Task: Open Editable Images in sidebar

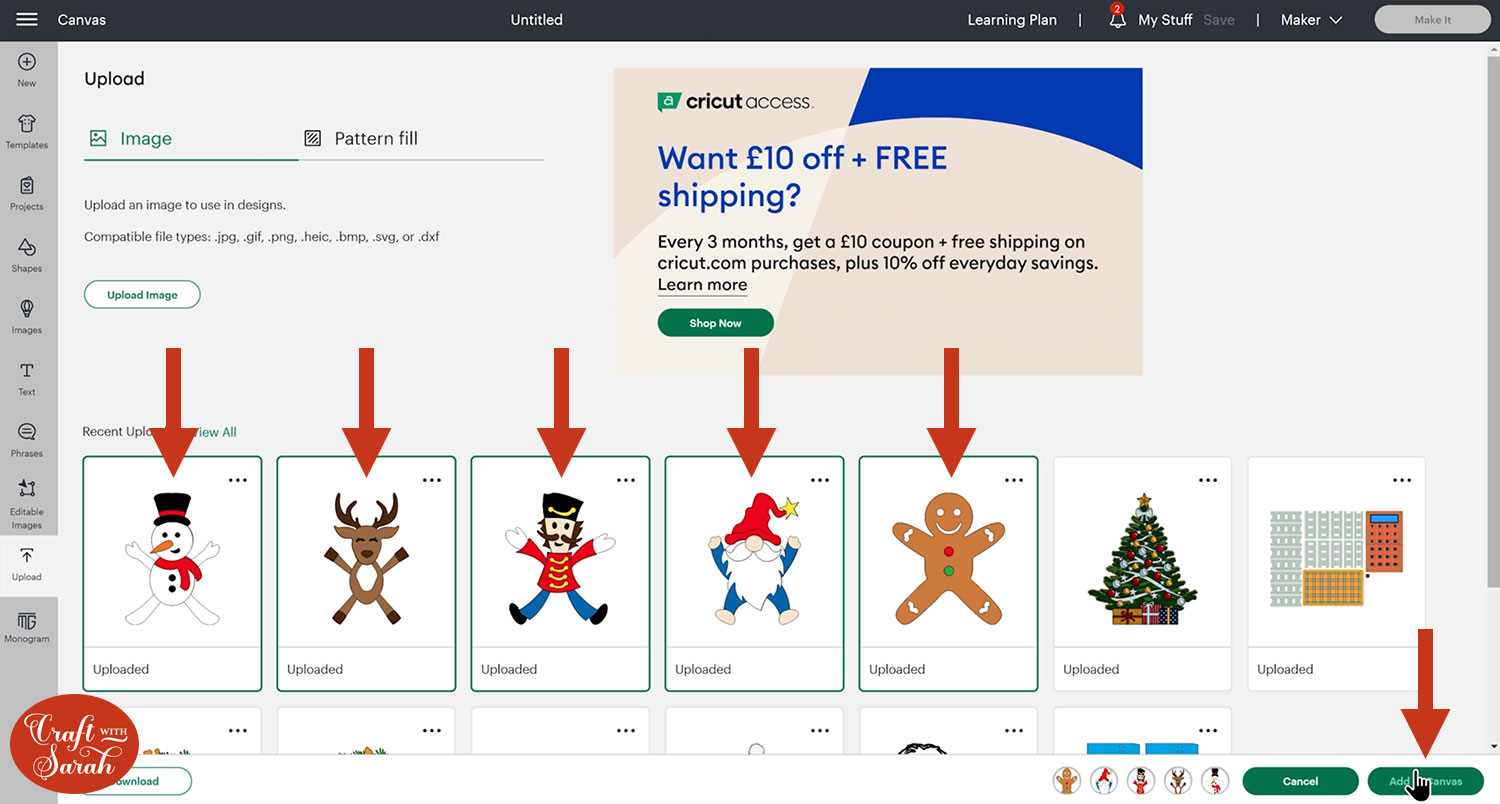Action: coord(27,504)
